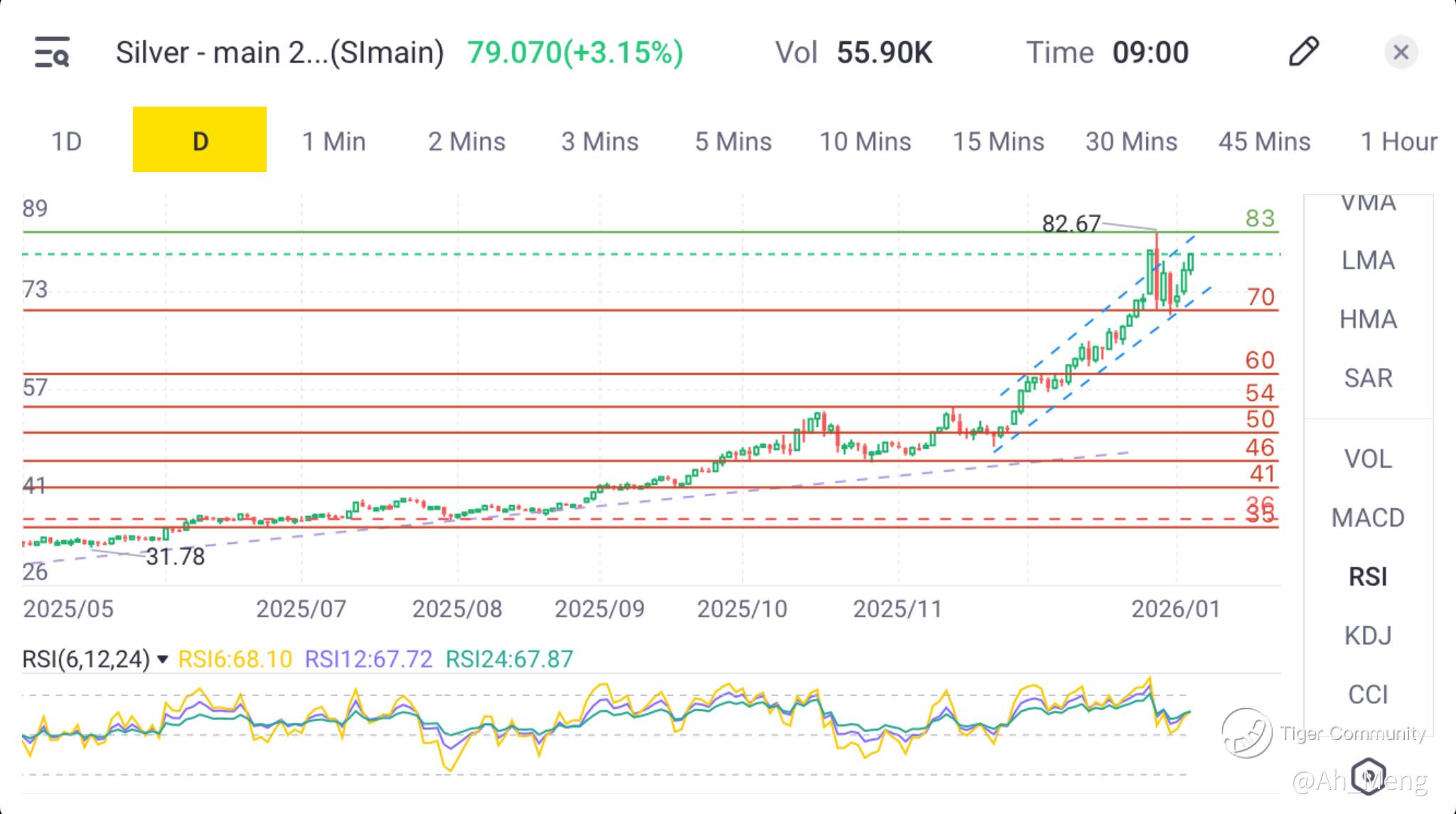
Task: Click the 82.67 high price label
Action: click(x=1071, y=224)
